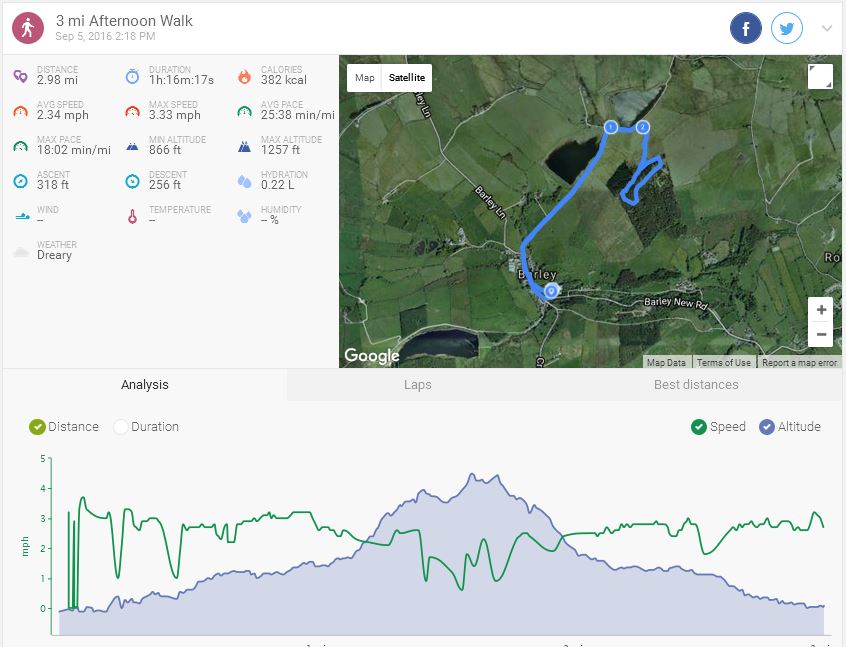Click the walking activity icon

(x=28, y=28)
